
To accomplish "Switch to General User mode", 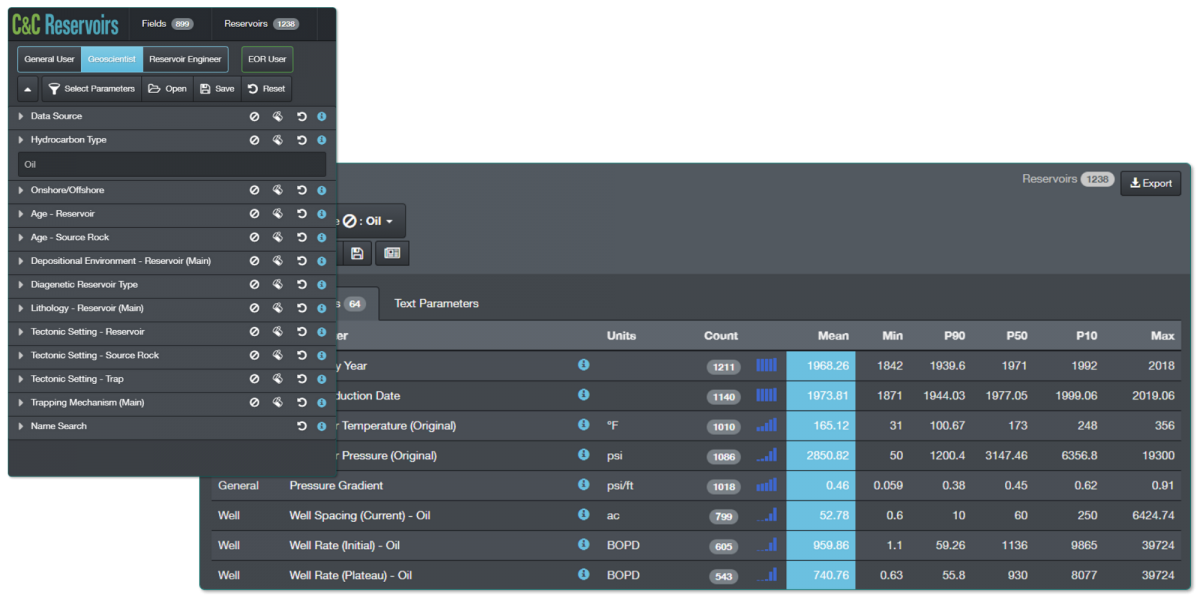I will pos(50,60).
